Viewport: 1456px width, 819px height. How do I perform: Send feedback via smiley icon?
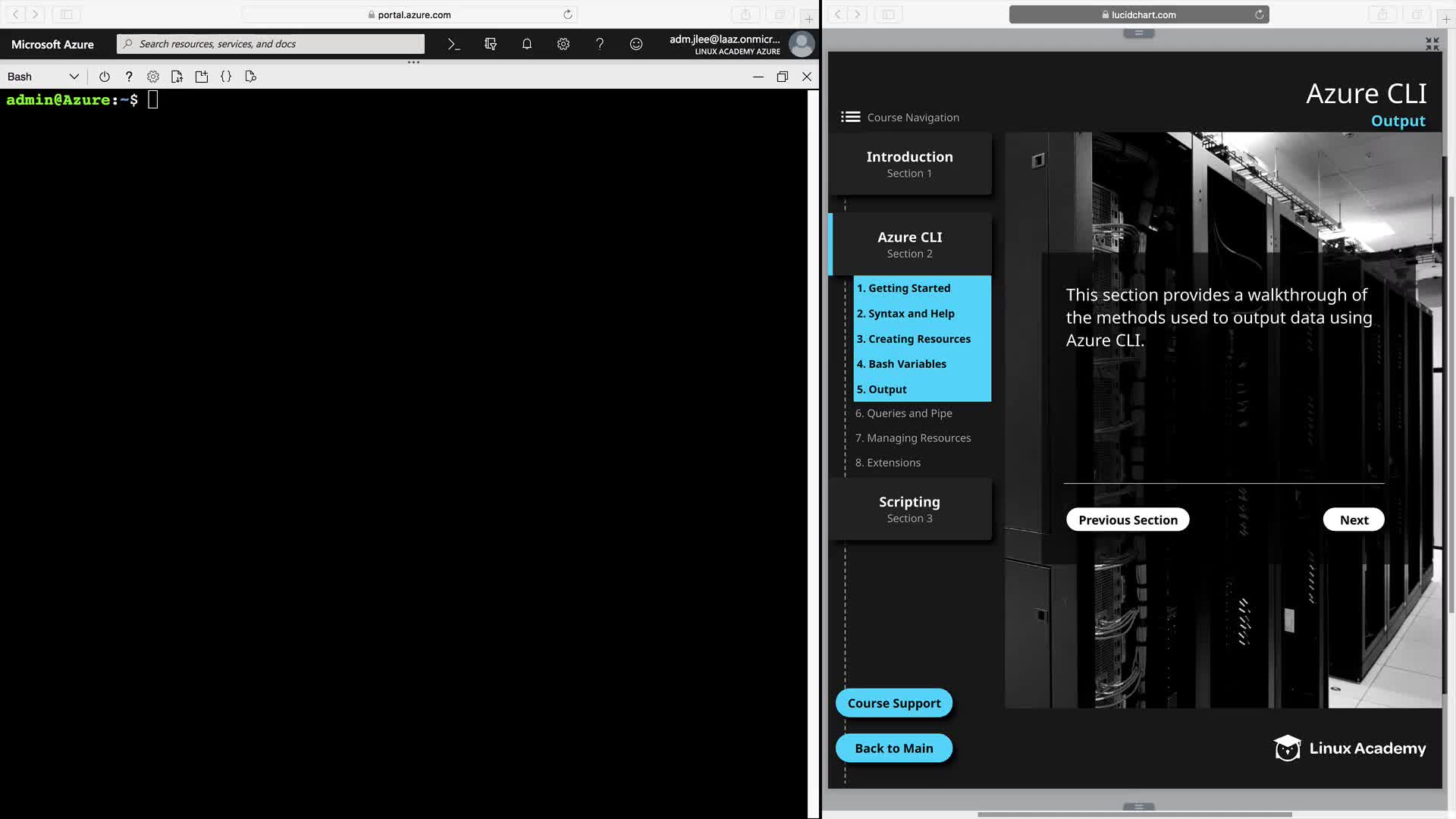(x=636, y=44)
